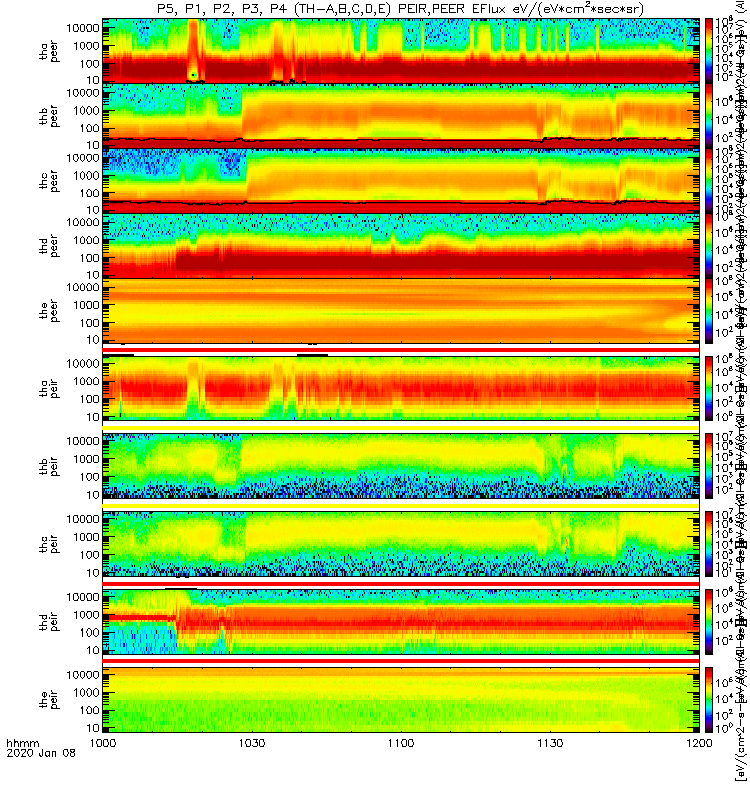
Task: Click the 1030 time axis tick label
Action: click(x=252, y=743)
